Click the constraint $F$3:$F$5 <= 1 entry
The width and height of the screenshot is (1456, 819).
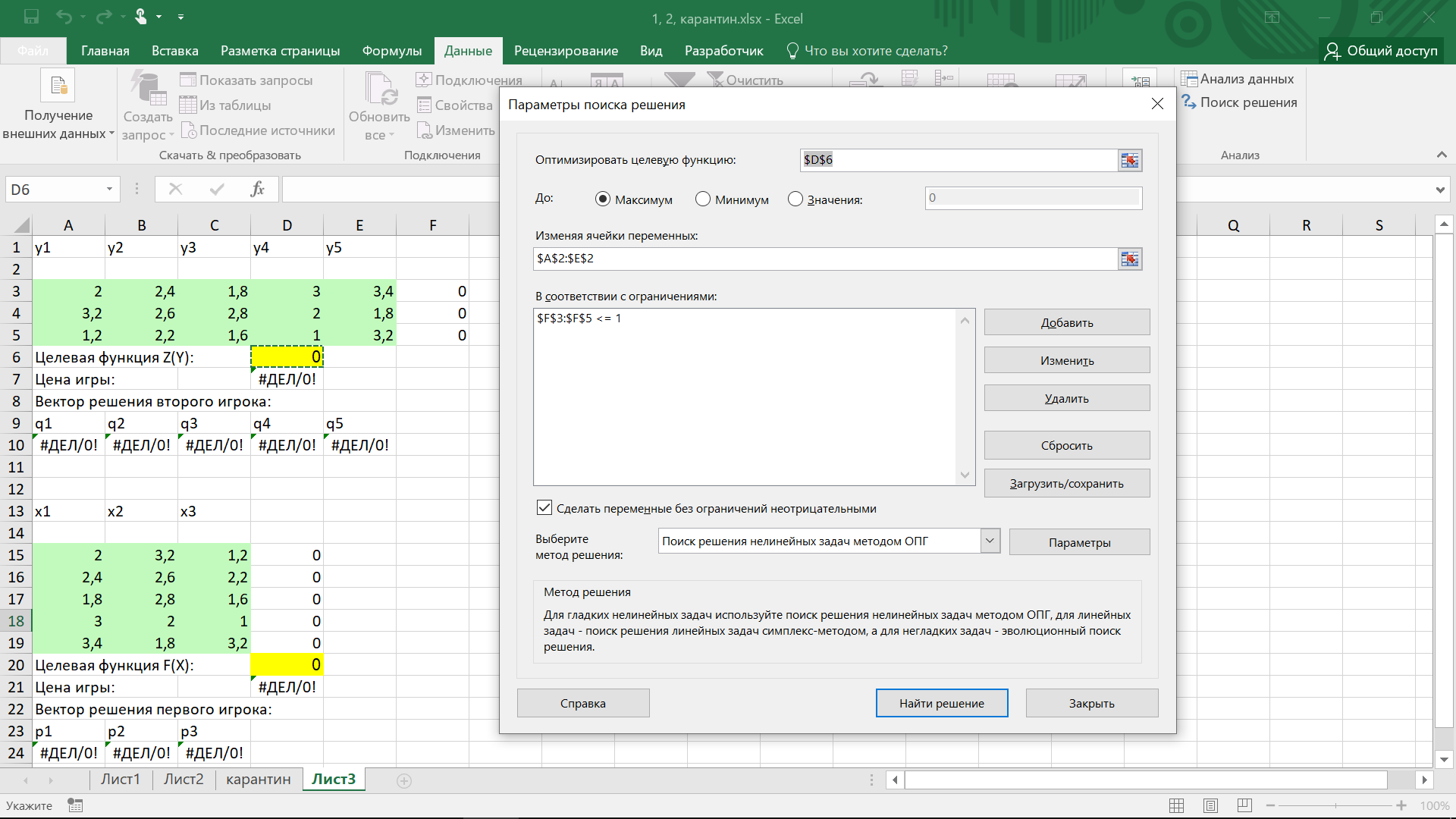click(579, 318)
